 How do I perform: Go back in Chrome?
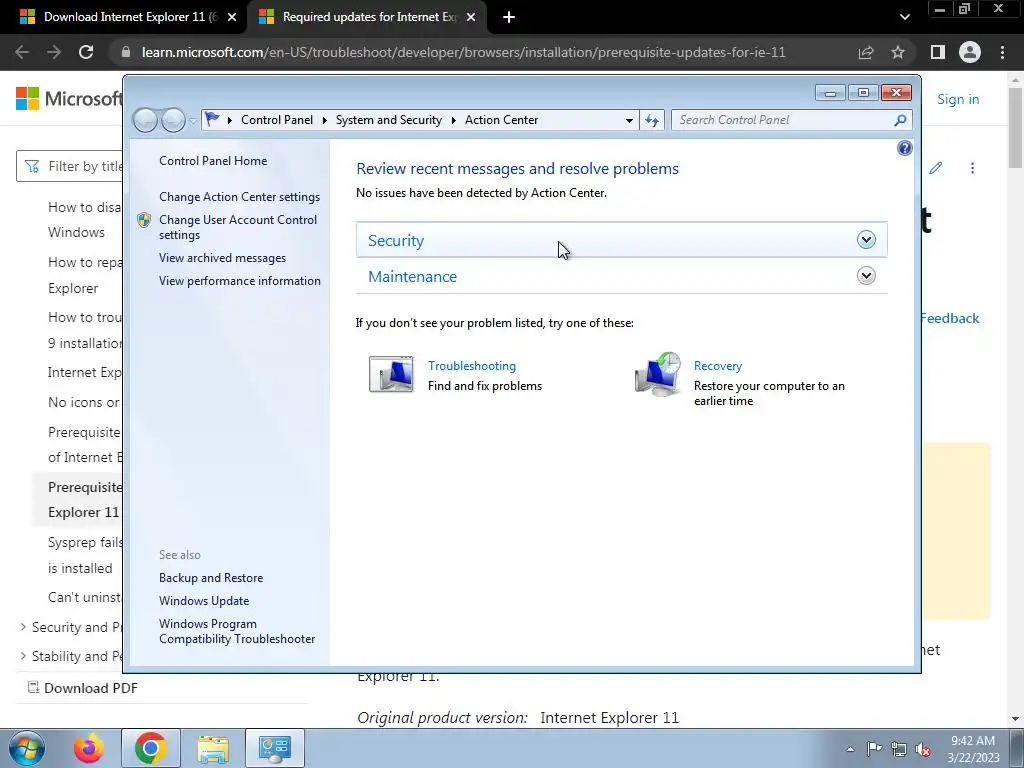(x=22, y=52)
